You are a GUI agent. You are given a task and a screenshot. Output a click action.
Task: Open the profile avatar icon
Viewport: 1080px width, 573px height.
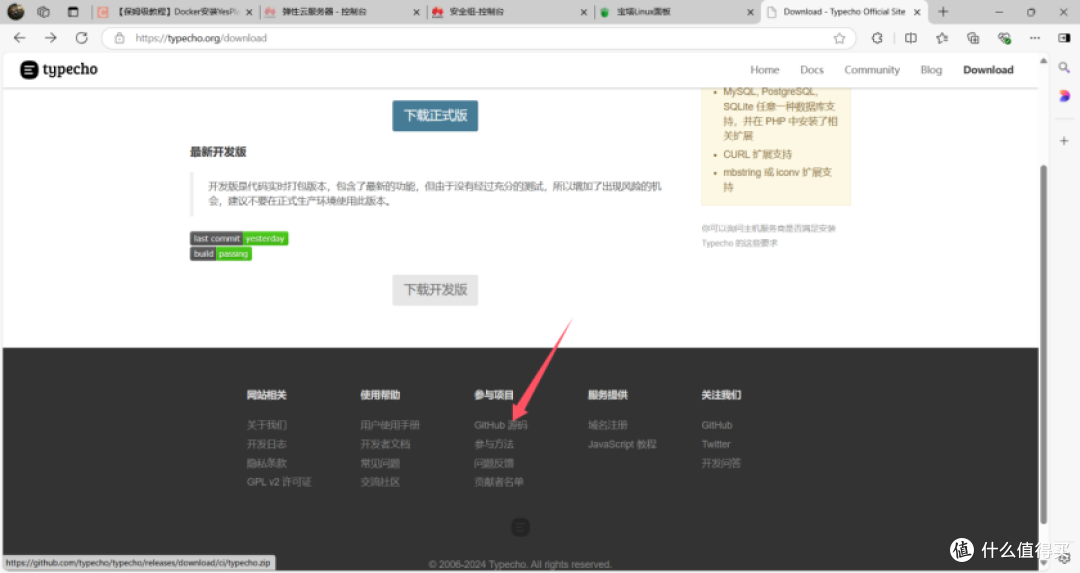tap(16, 12)
